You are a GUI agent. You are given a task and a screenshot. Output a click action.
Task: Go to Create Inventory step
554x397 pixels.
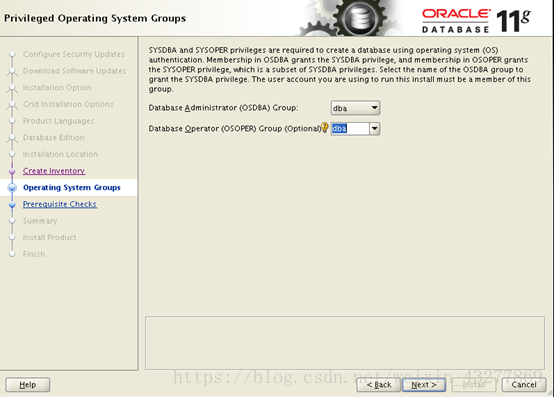point(54,171)
